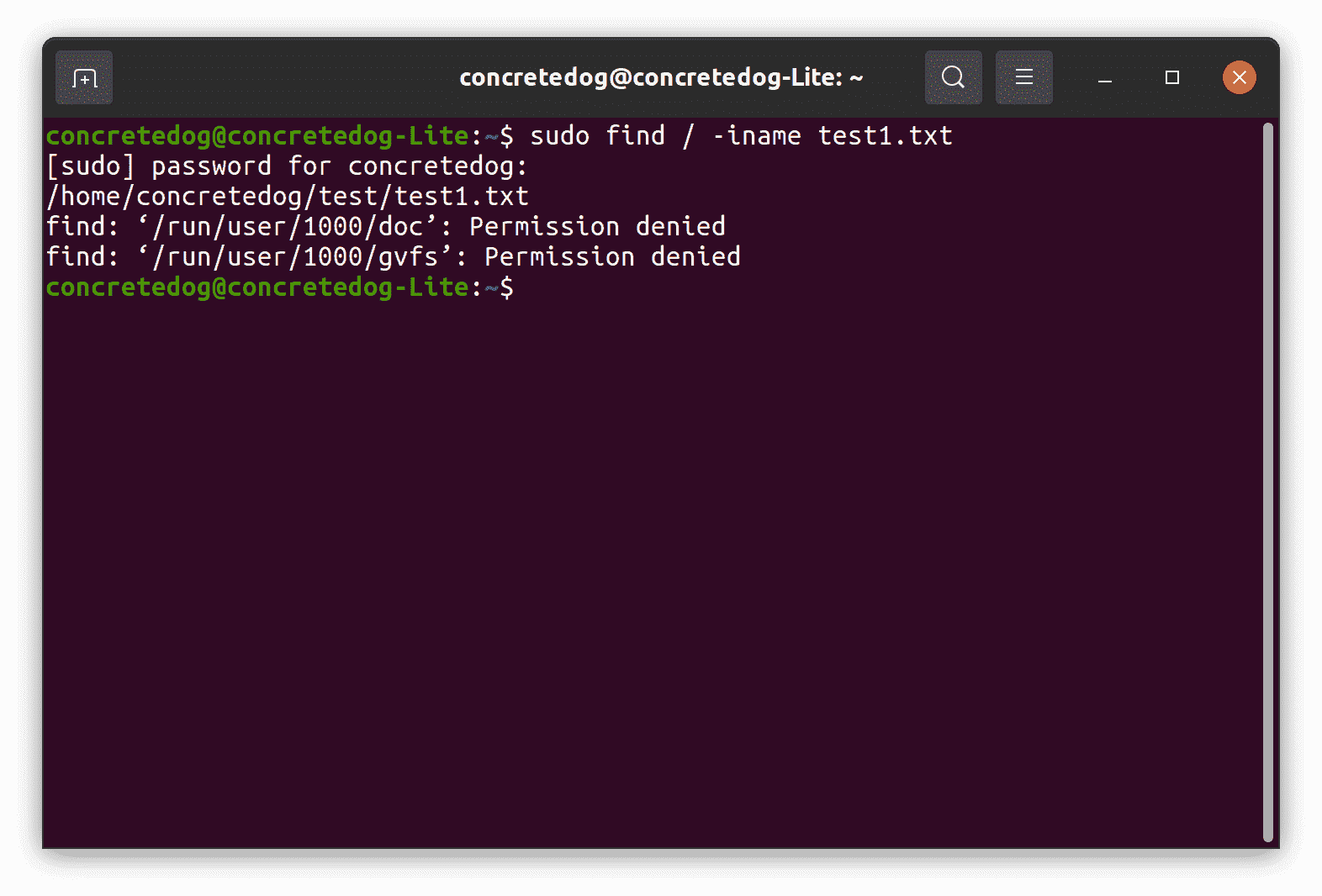The width and height of the screenshot is (1322, 896).
Task: Click the /run/user/1000/gvfs Permission denied line
Action: tap(394, 256)
